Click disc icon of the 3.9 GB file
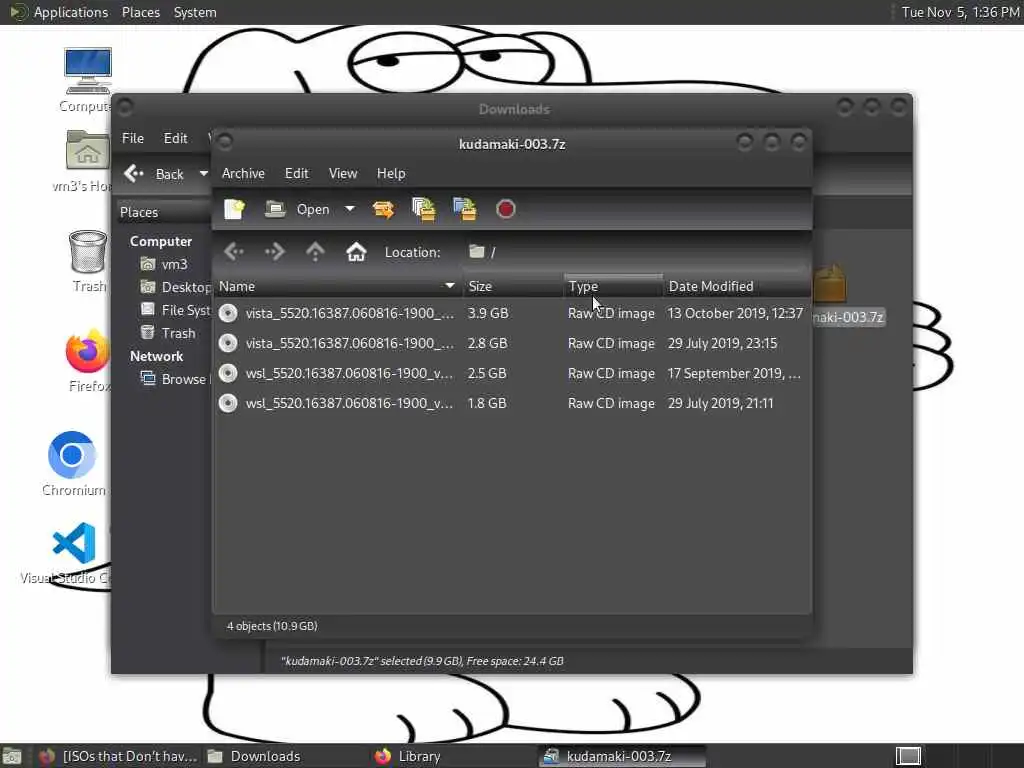This screenshot has height=768, width=1024. (228, 313)
